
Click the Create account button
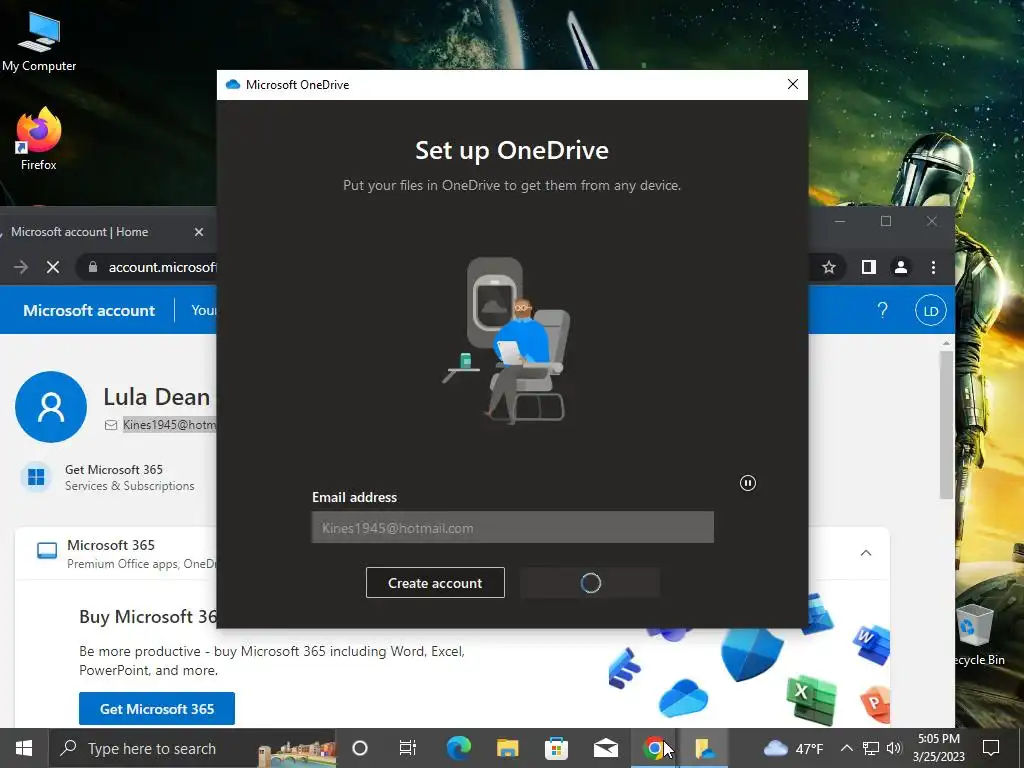pyautogui.click(x=435, y=583)
